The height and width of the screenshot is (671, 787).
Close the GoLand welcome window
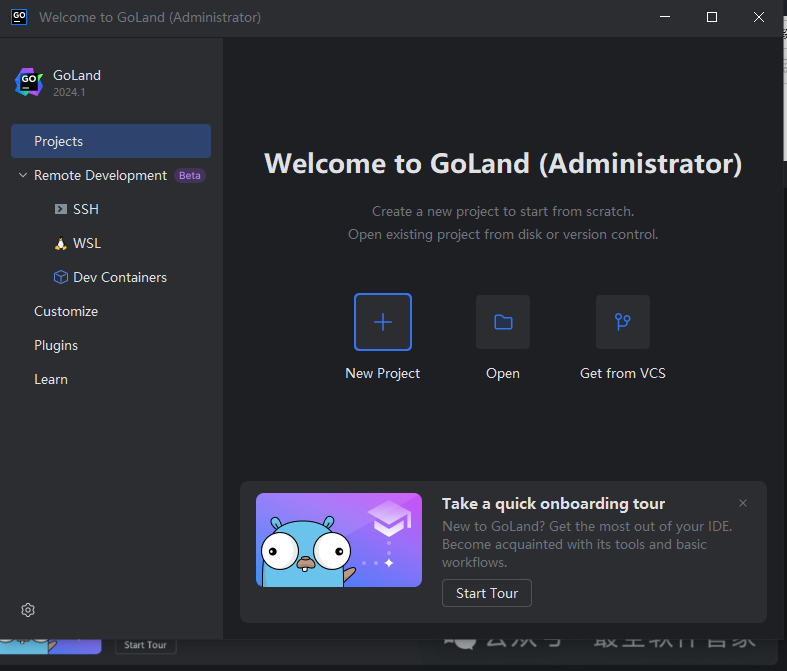click(x=759, y=17)
